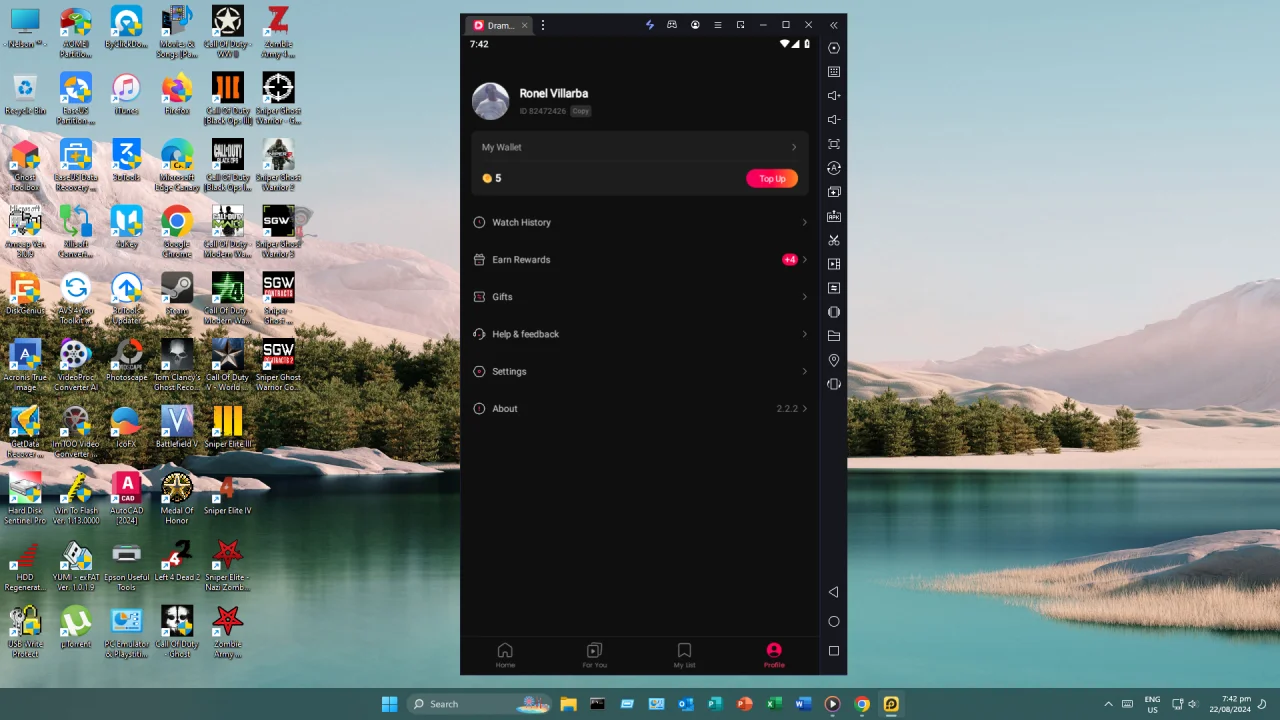The height and width of the screenshot is (720, 1280).
Task: Open the shared folder icon in sidebar
Action: click(834, 336)
